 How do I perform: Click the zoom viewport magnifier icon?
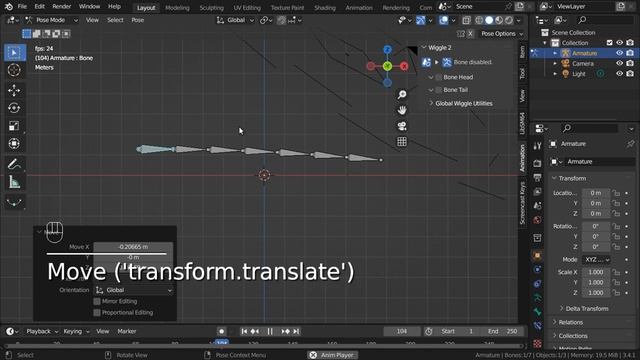[x=402, y=95]
